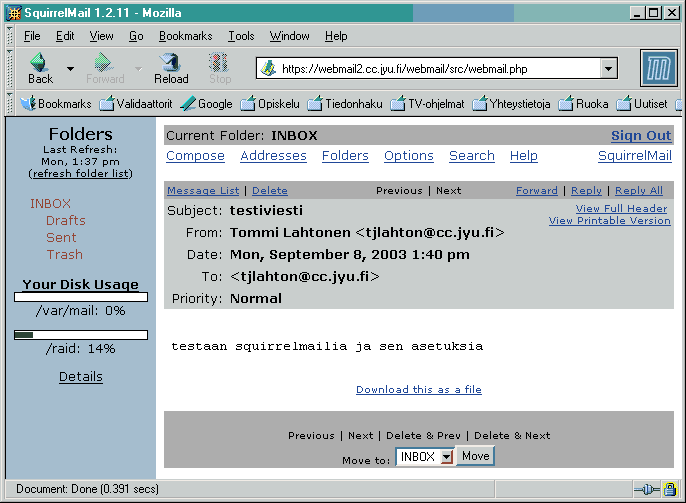Open the TV-ohjelmat bookmark folder
This screenshot has height=503, width=686.
427,104
